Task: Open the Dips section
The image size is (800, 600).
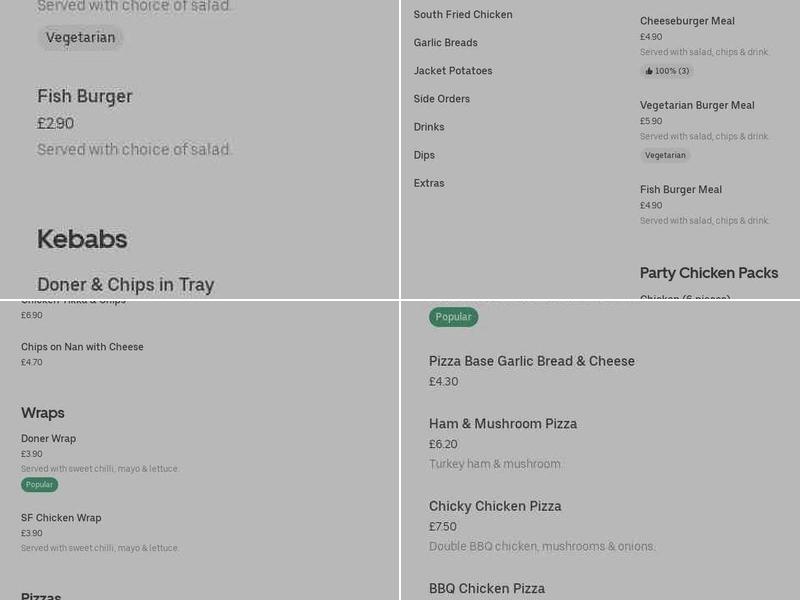Action: click(423, 155)
